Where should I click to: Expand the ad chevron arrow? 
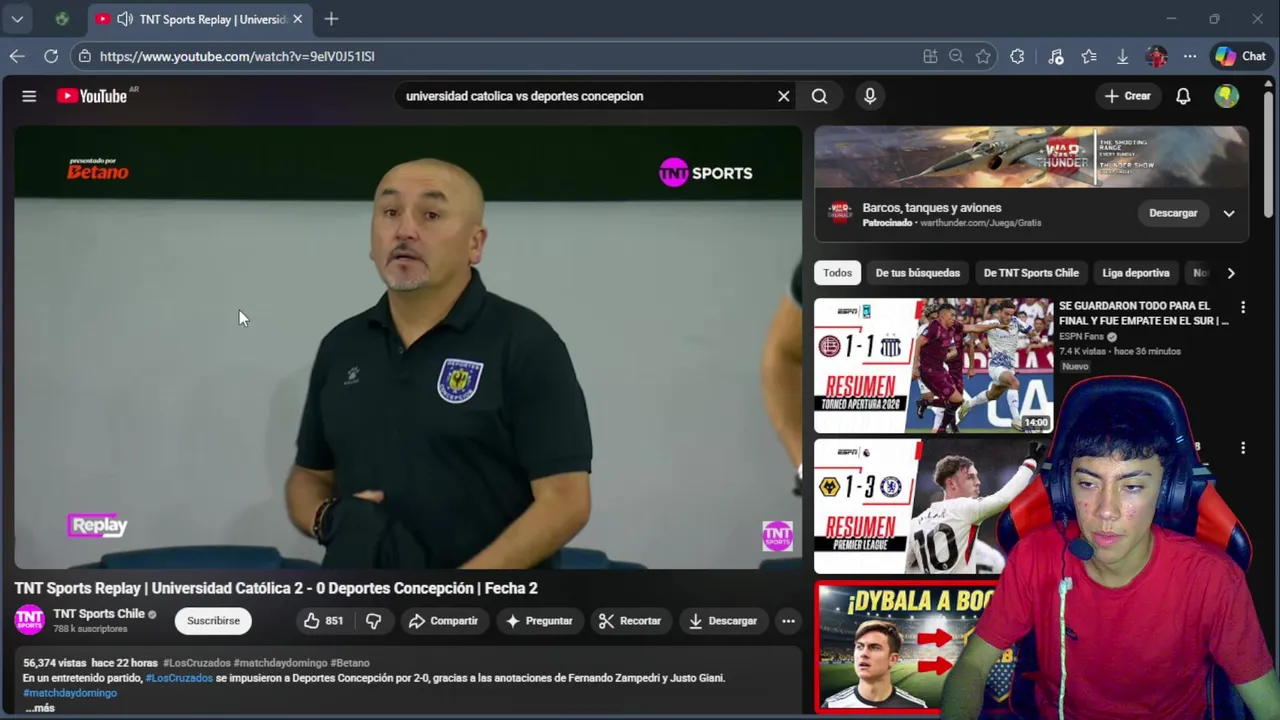click(x=1229, y=213)
